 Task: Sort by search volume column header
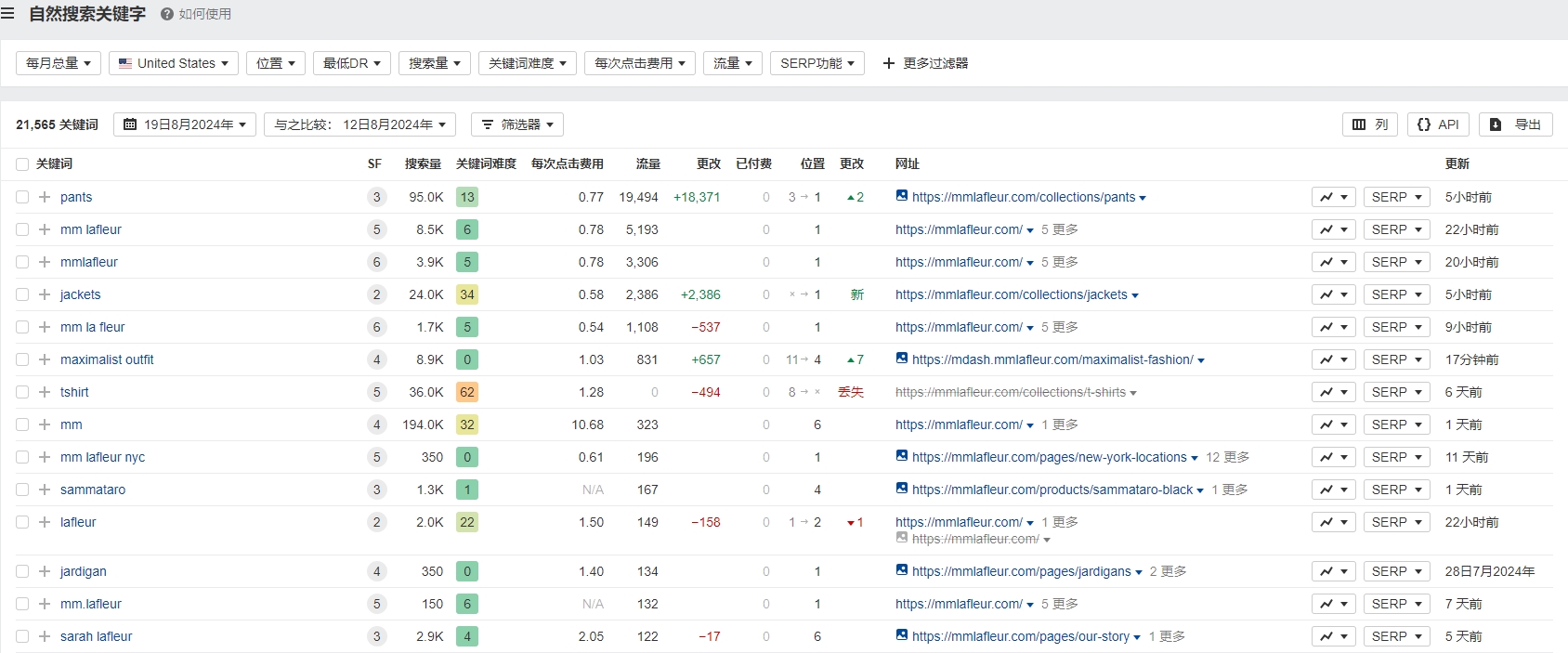tap(423, 163)
